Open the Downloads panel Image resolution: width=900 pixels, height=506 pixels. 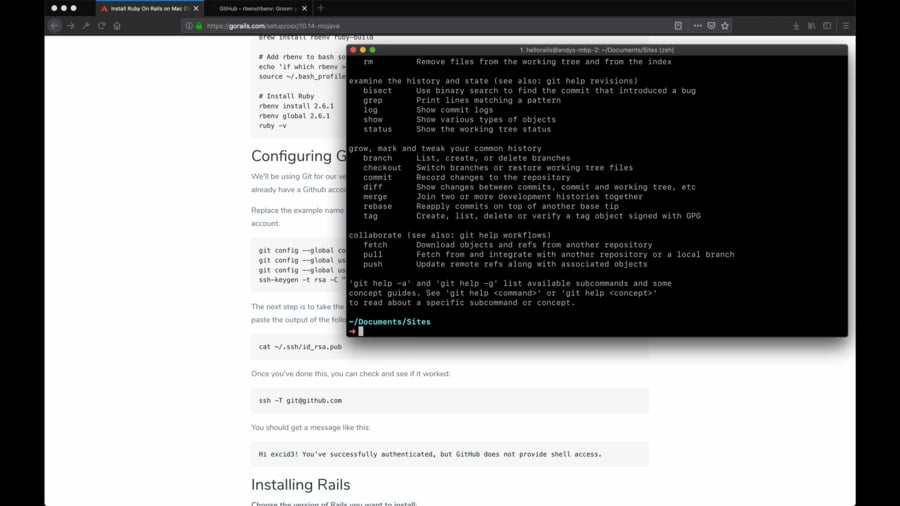pos(796,26)
